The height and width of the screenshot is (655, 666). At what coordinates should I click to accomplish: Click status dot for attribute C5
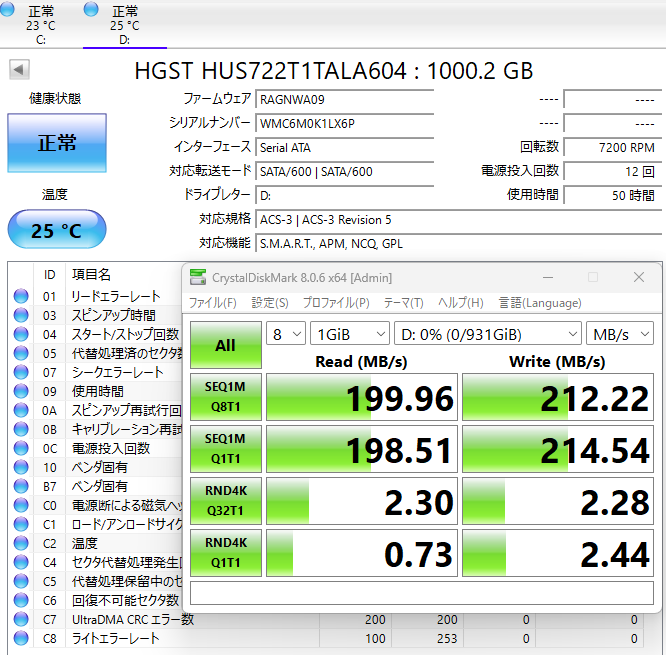pyautogui.click(x=21, y=581)
